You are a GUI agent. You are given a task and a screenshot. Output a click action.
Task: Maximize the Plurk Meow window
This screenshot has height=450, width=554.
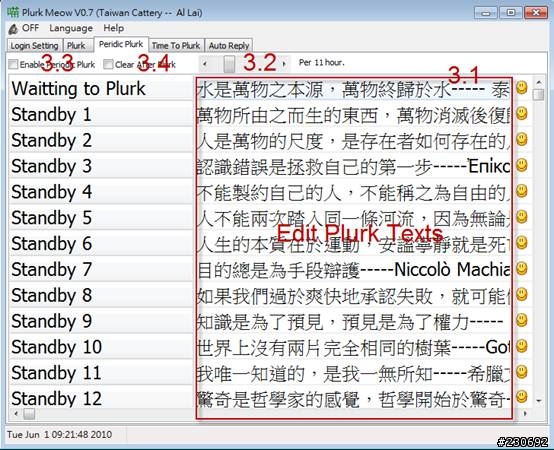coord(511,13)
